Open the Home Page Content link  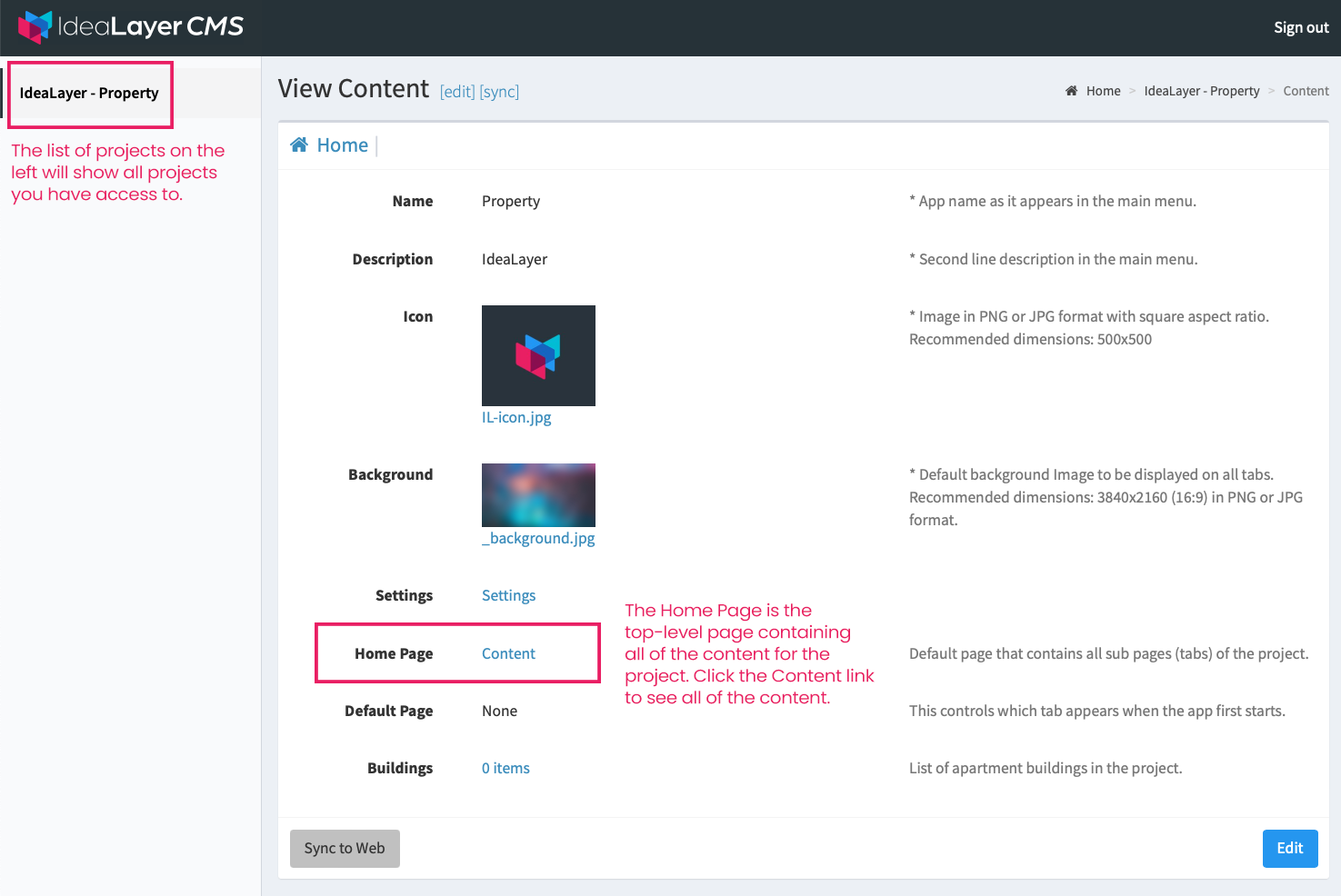[x=508, y=653]
